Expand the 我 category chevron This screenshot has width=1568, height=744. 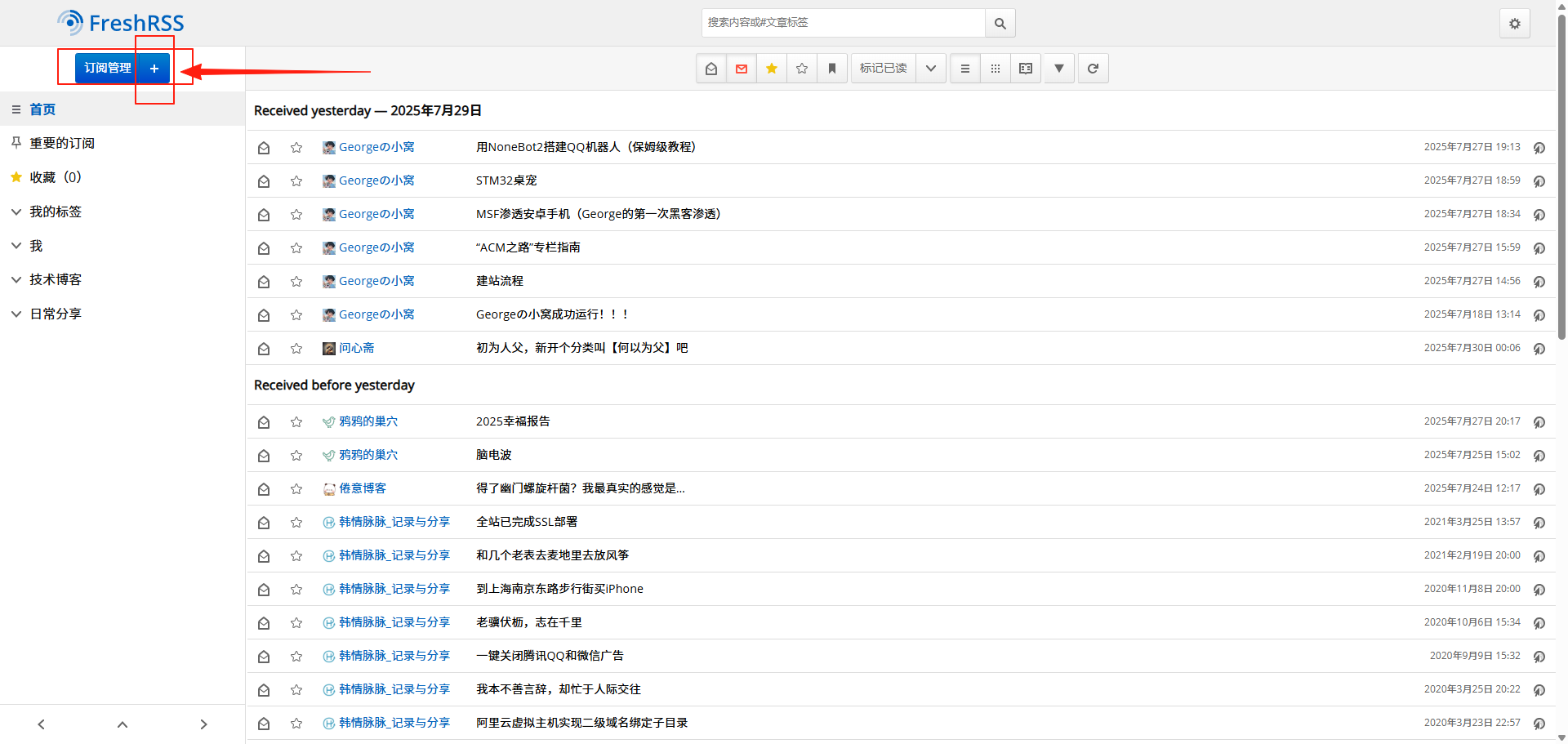point(16,246)
